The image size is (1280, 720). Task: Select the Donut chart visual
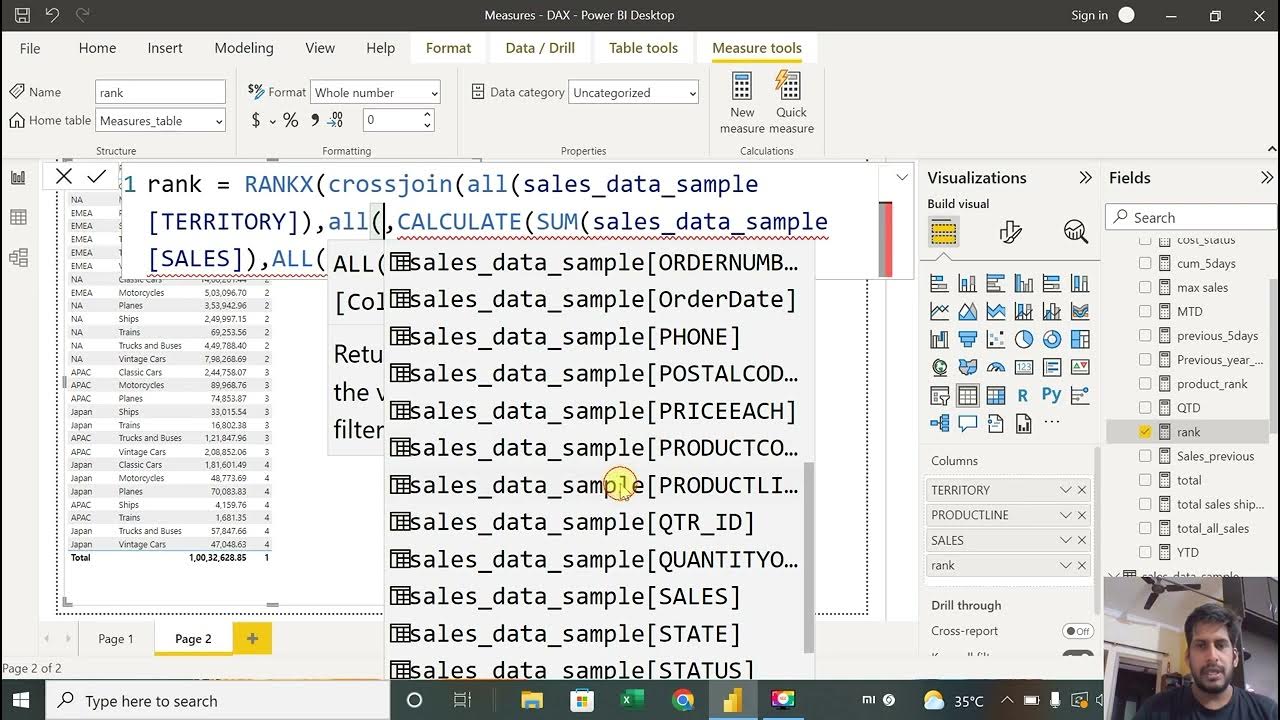click(1051, 339)
